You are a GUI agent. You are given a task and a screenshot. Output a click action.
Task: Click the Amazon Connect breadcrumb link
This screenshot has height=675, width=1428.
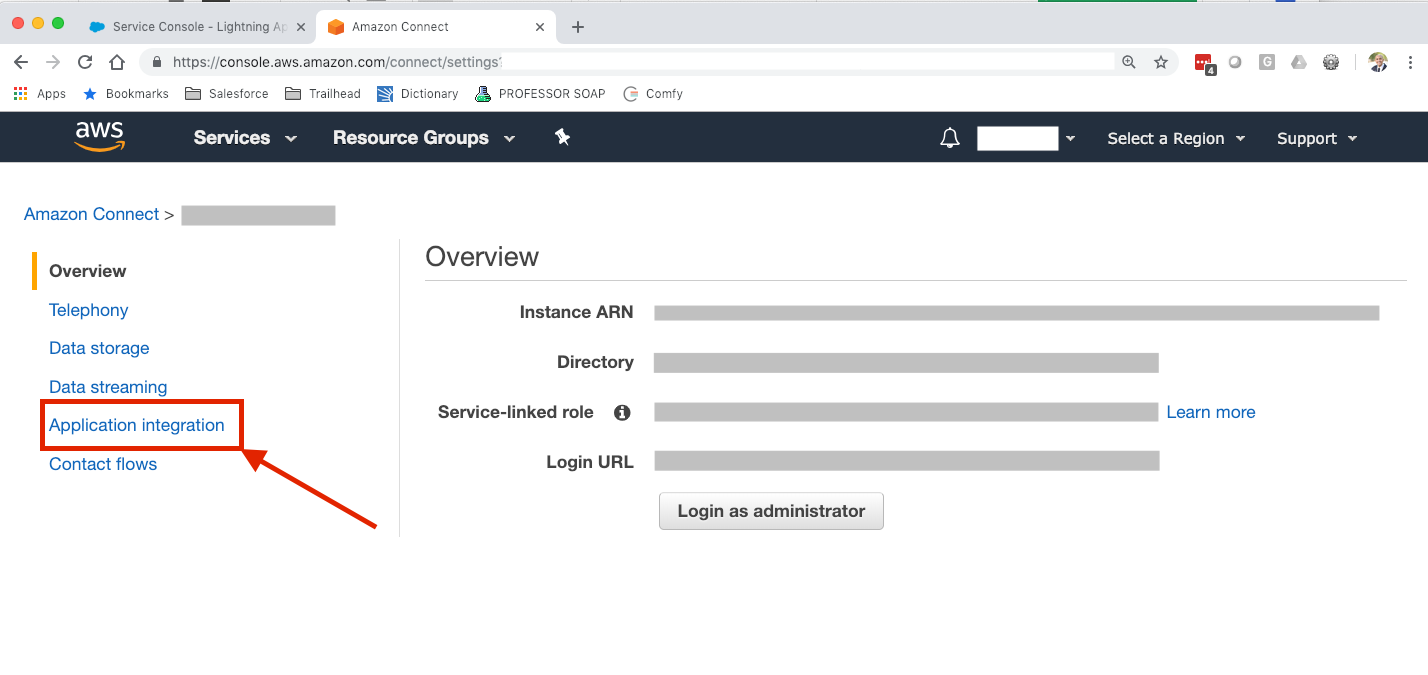coord(91,214)
